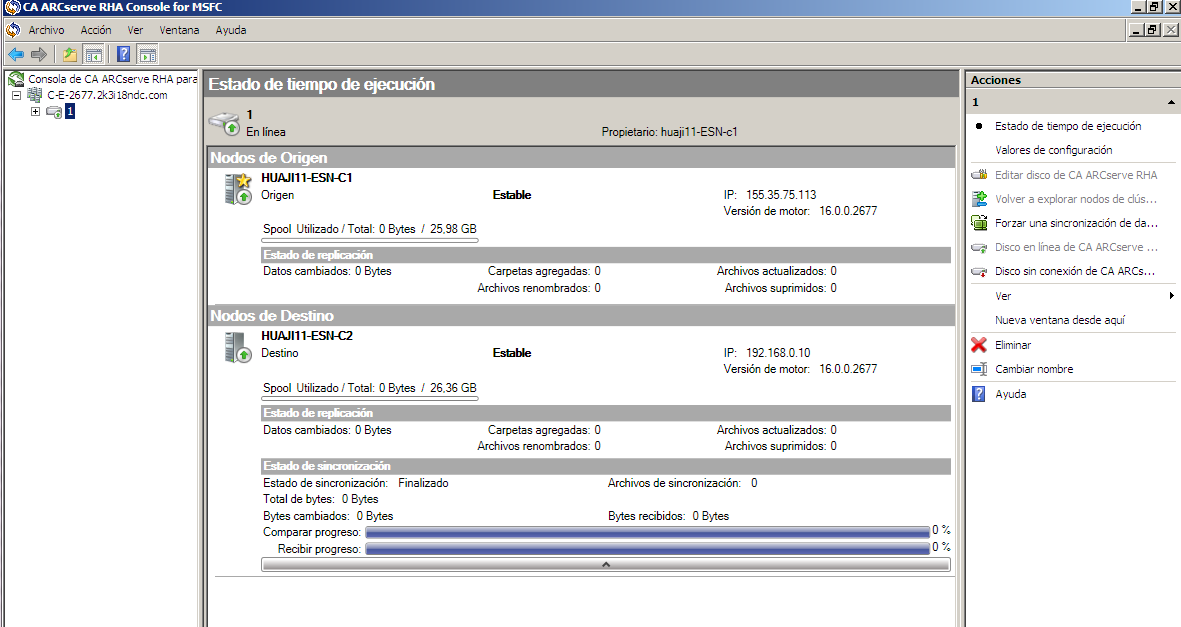1181x627 pixels.
Task: Restore the inner MMC child window
Action: 1153,30
